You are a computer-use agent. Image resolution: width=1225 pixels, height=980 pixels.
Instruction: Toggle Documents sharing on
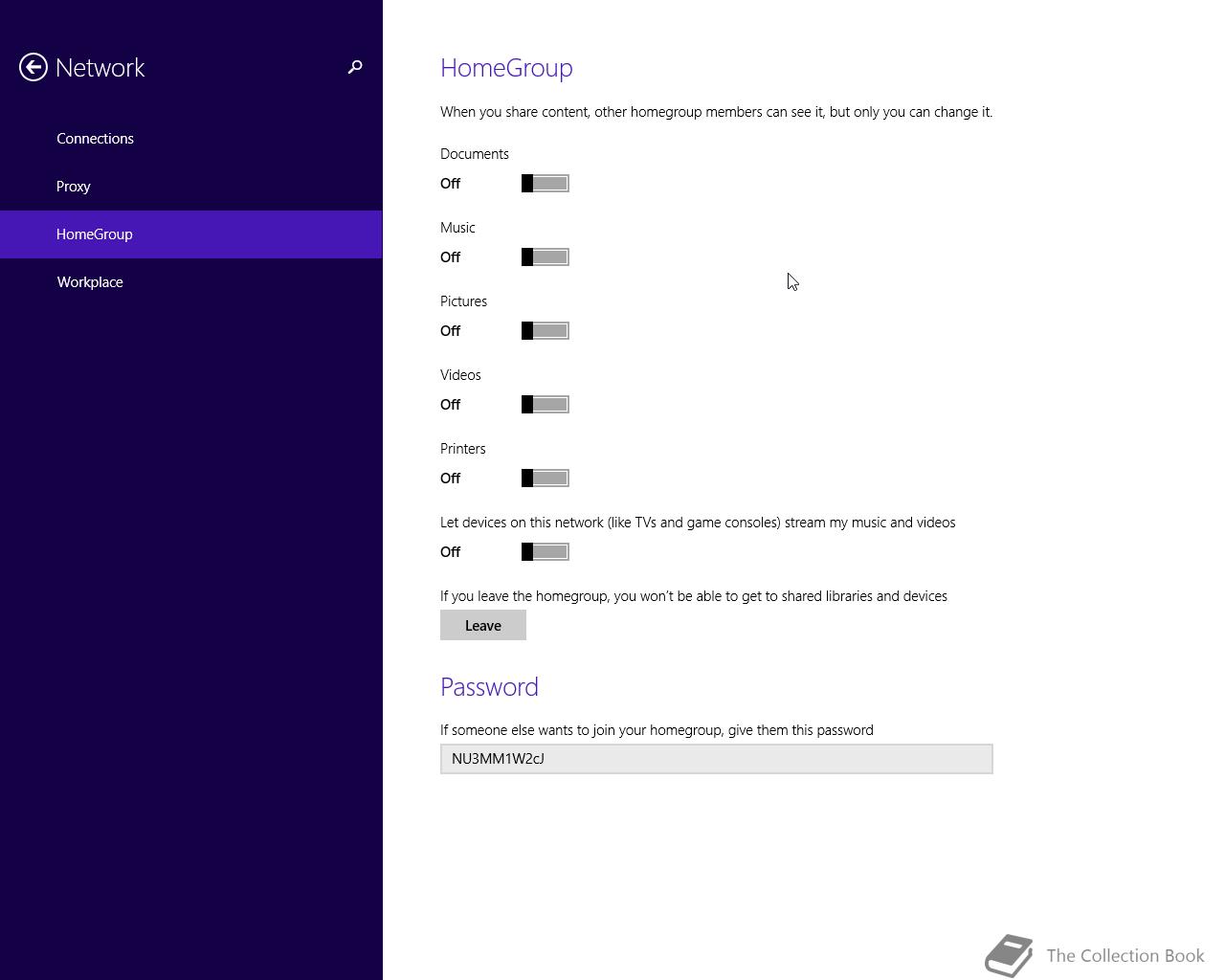coord(546,184)
